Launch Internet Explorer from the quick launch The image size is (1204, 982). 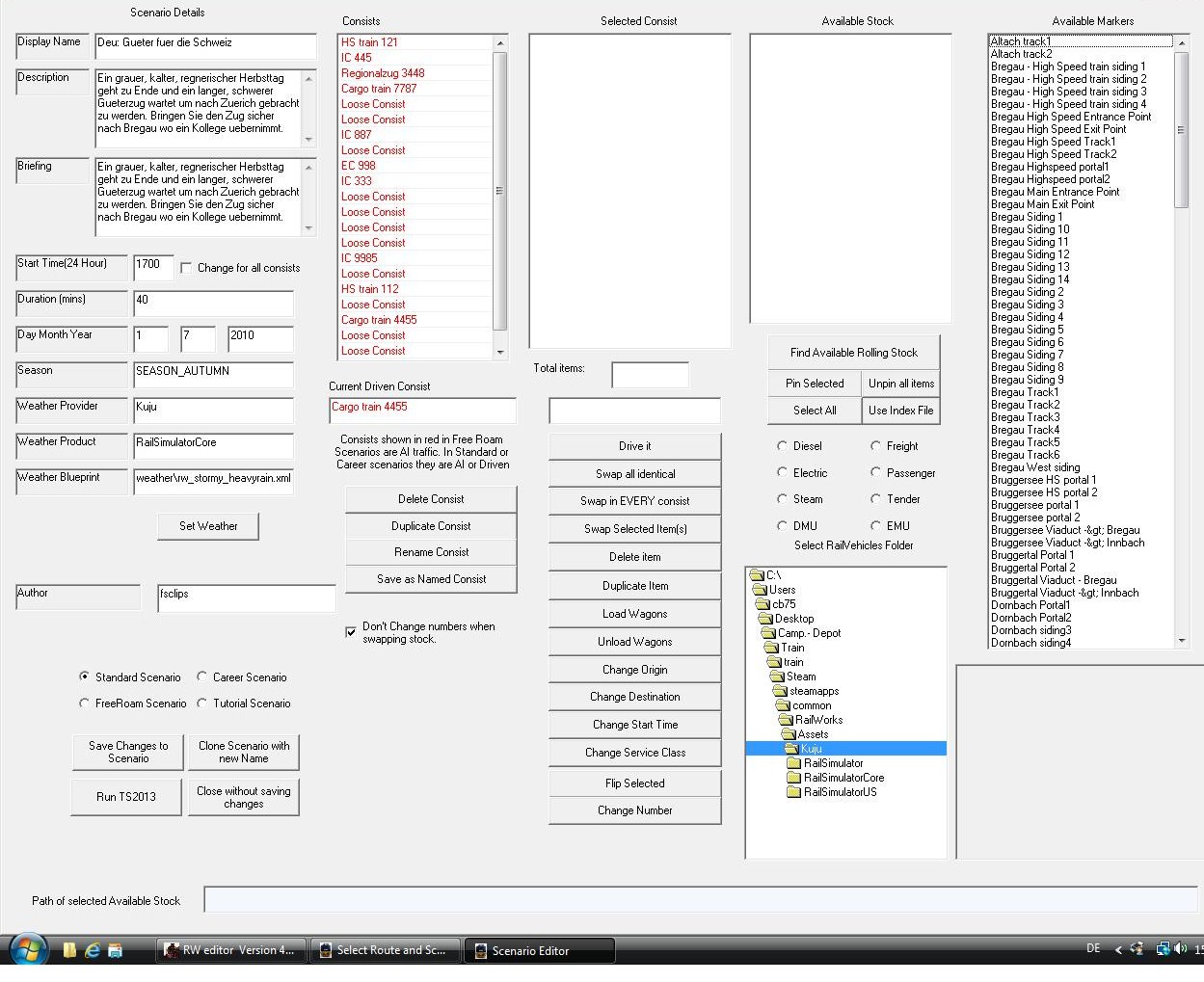(x=93, y=950)
